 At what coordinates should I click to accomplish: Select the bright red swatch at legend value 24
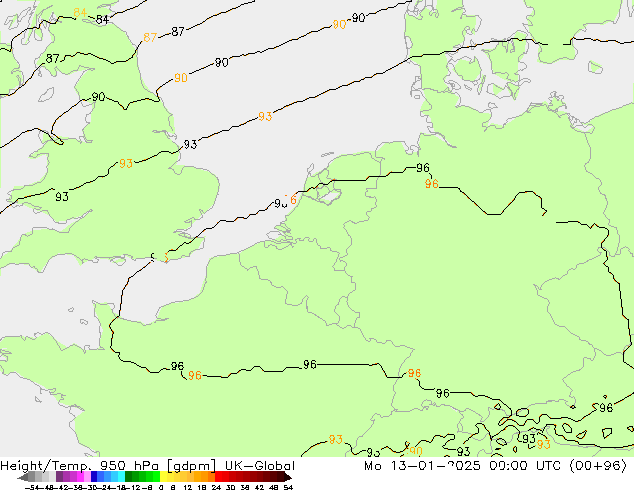pyautogui.click(x=218, y=477)
